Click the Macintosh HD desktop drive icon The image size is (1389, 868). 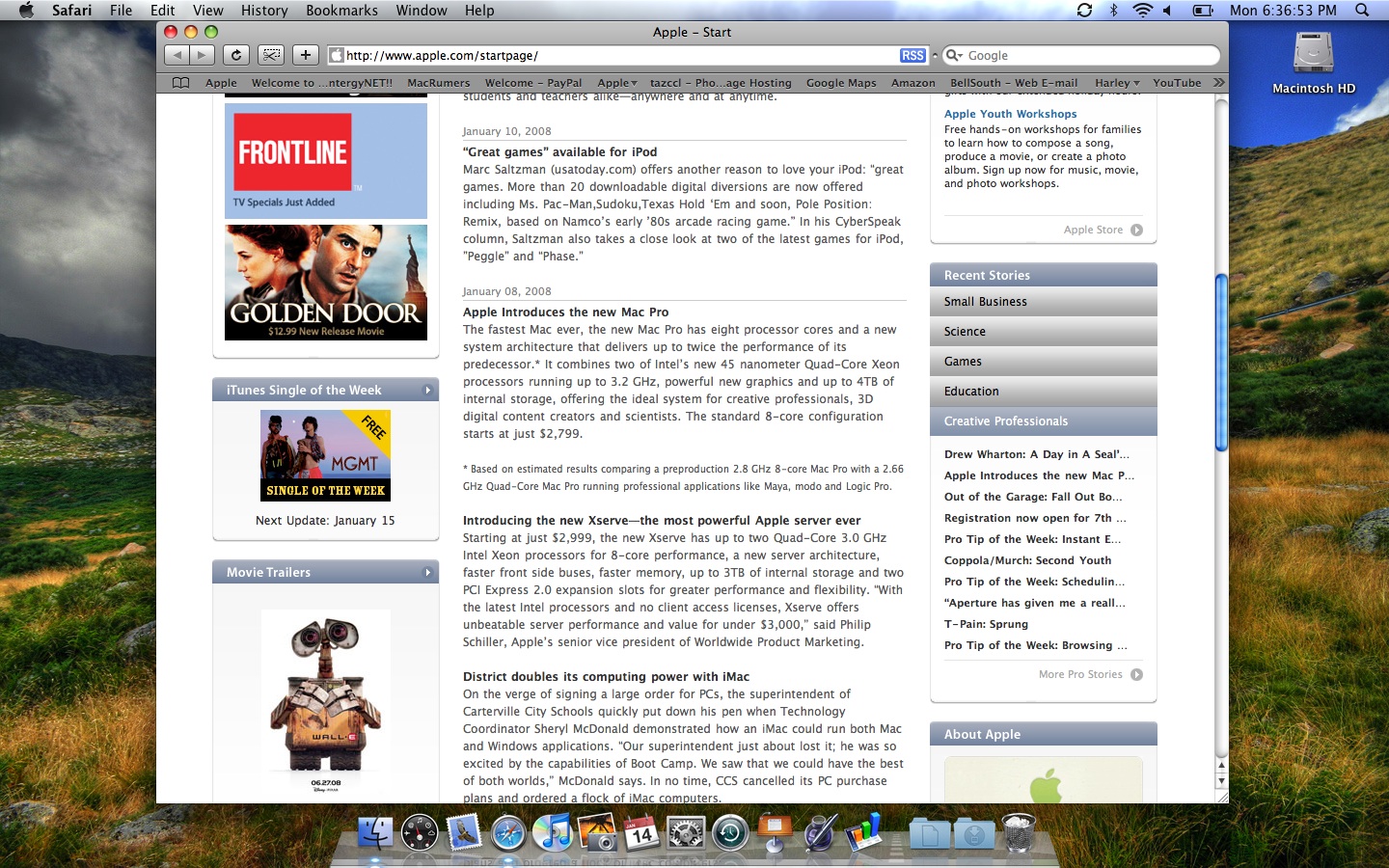pos(1314,53)
